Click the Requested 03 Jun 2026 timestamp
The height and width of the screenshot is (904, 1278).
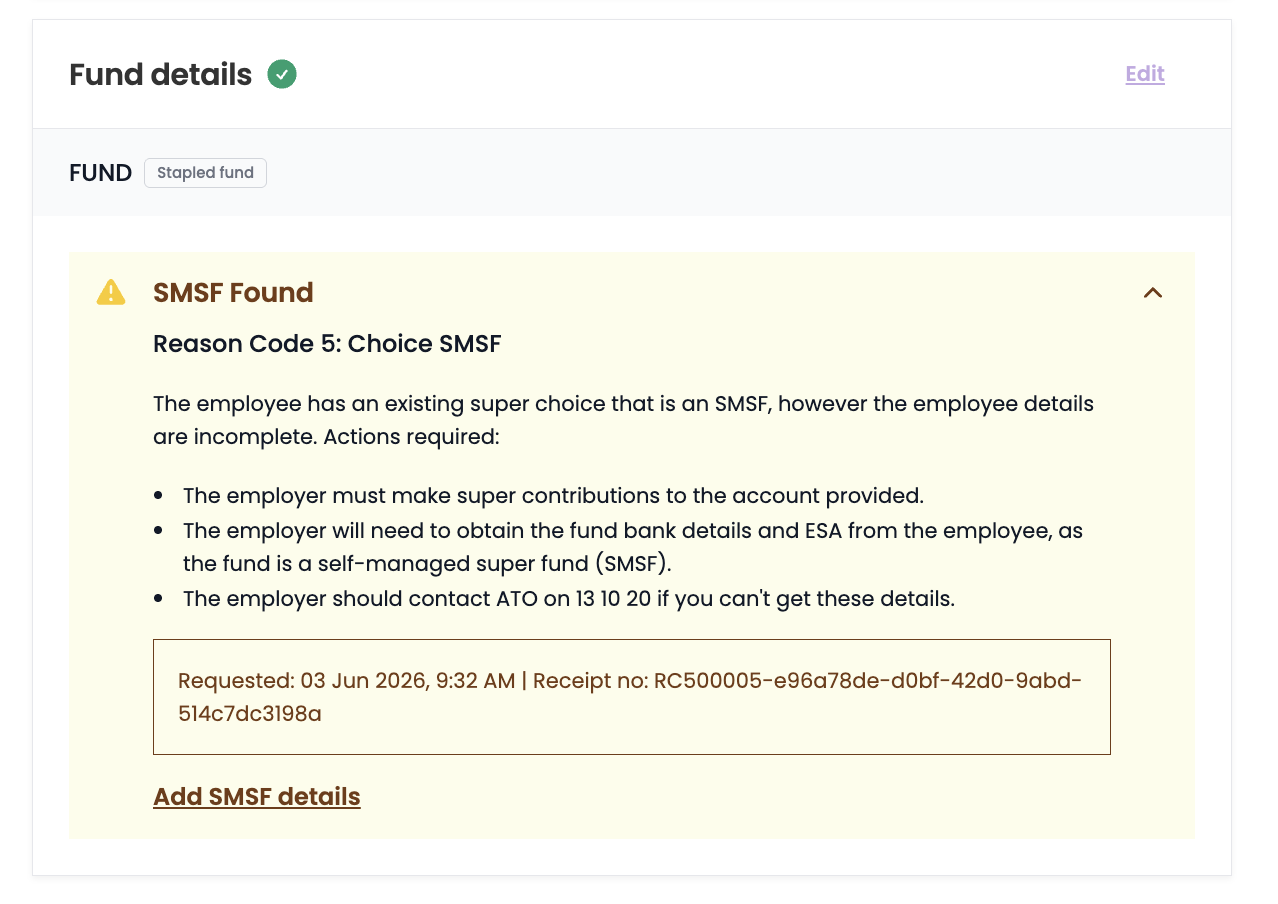coord(347,681)
